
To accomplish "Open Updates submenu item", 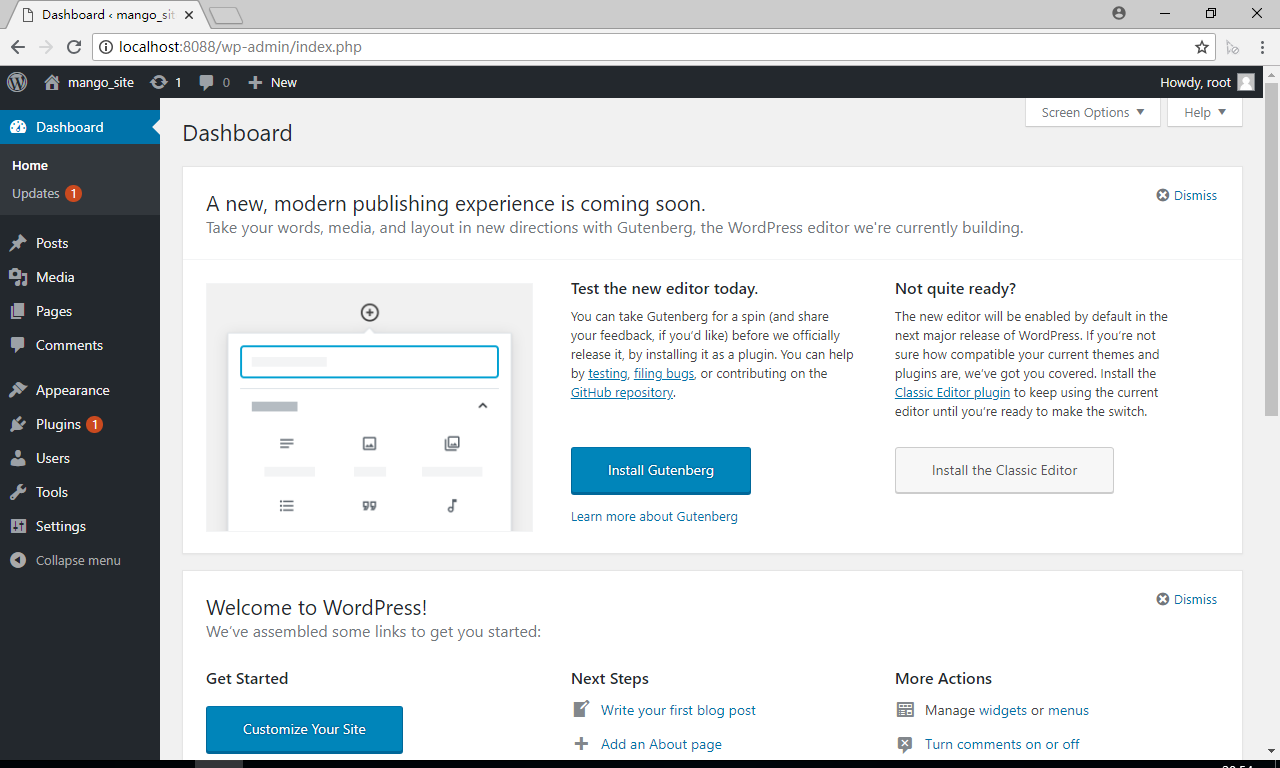I will point(47,193).
